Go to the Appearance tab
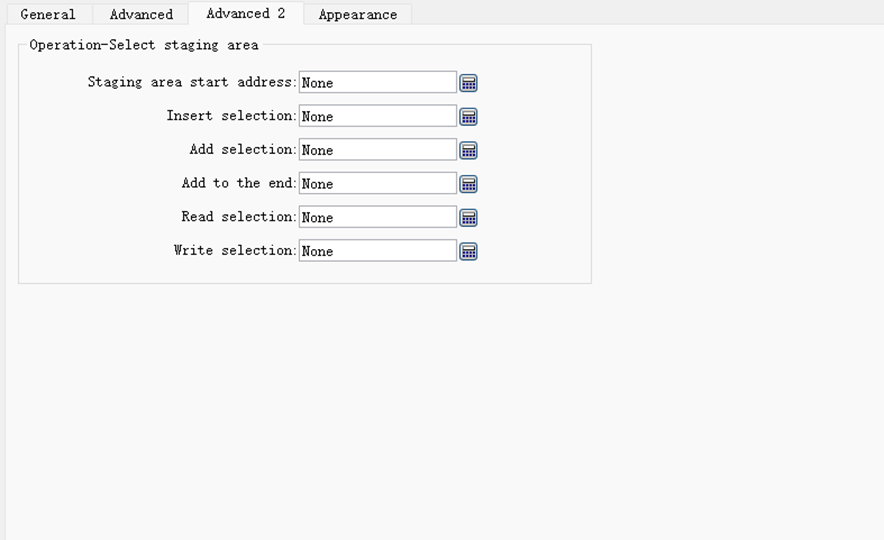Image resolution: width=884 pixels, height=540 pixels. 357,14
